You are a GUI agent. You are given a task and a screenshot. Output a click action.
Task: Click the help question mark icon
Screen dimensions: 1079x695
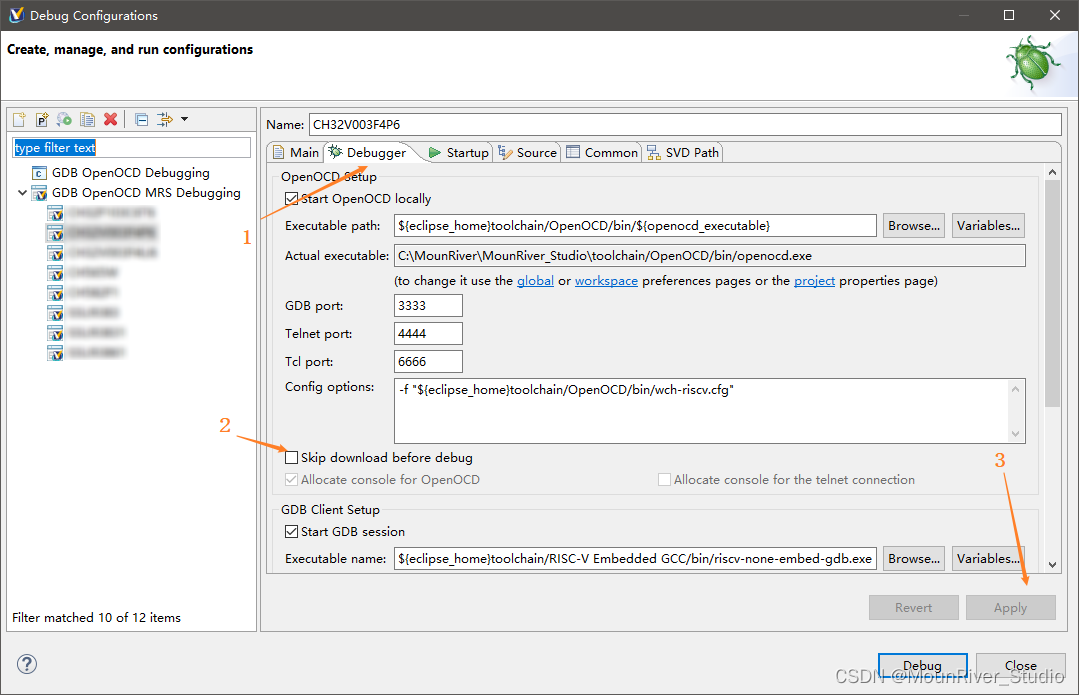tap(27, 664)
